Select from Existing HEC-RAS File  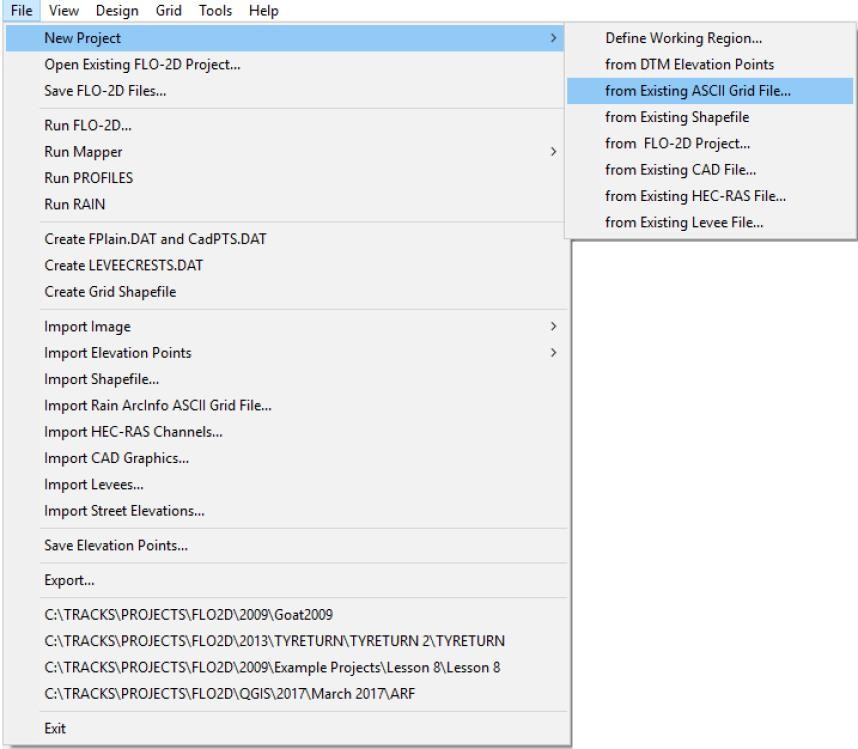[x=695, y=196]
